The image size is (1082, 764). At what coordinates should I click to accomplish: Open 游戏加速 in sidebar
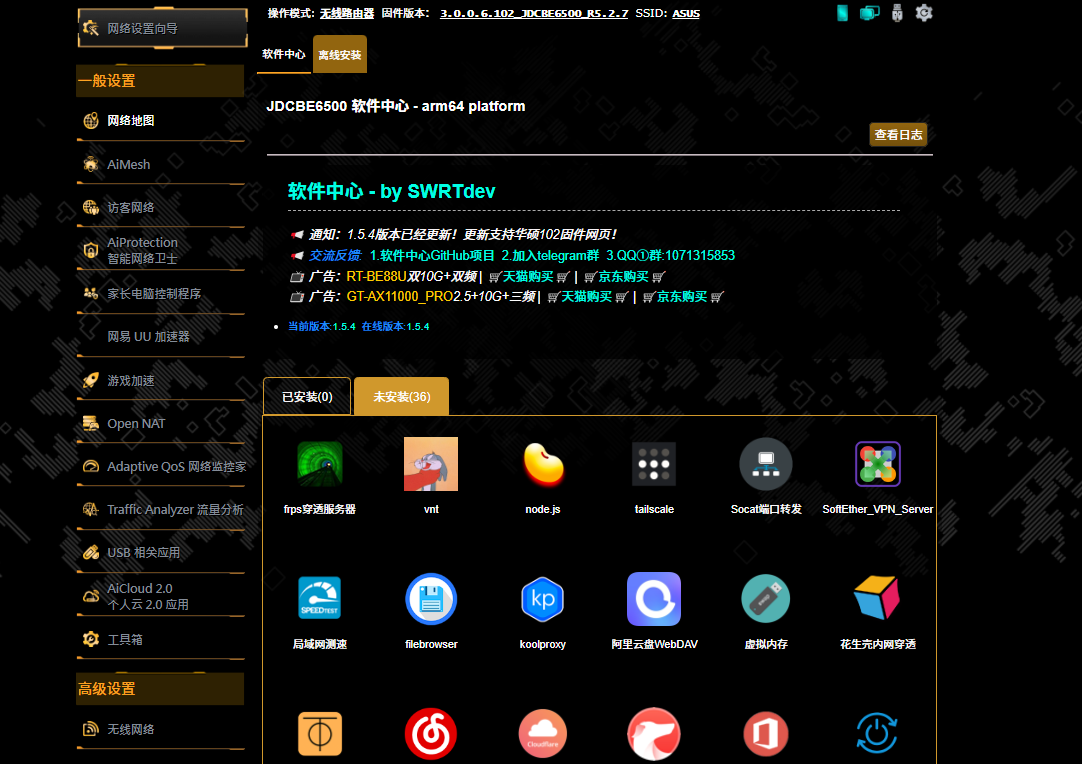pos(161,380)
